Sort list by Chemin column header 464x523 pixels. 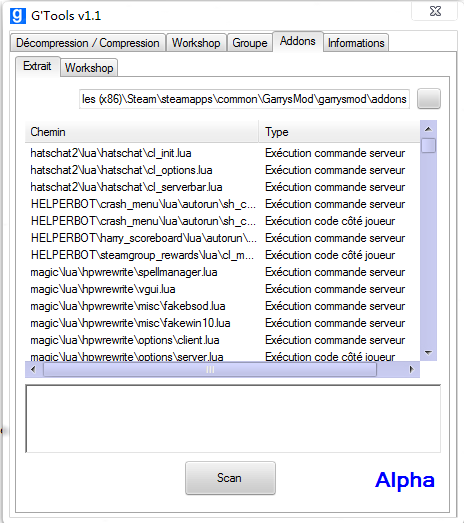pos(142,132)
